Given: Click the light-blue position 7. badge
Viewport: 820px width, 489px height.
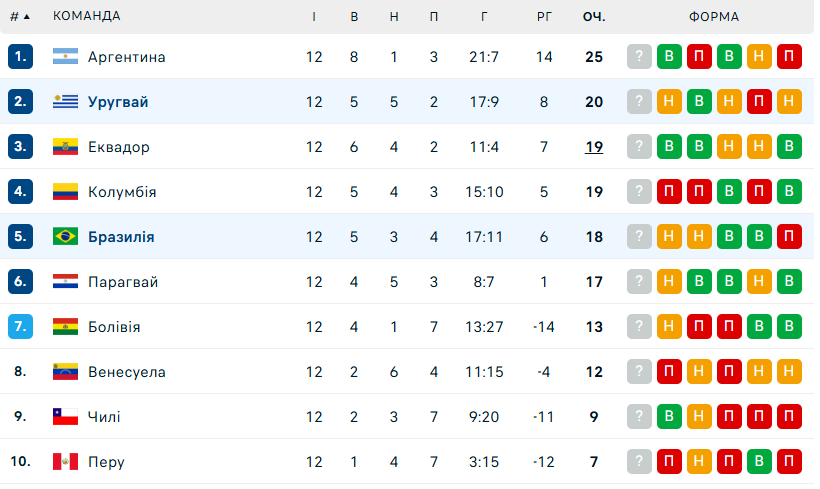Looking at the screenshot, I should point(21,327).
